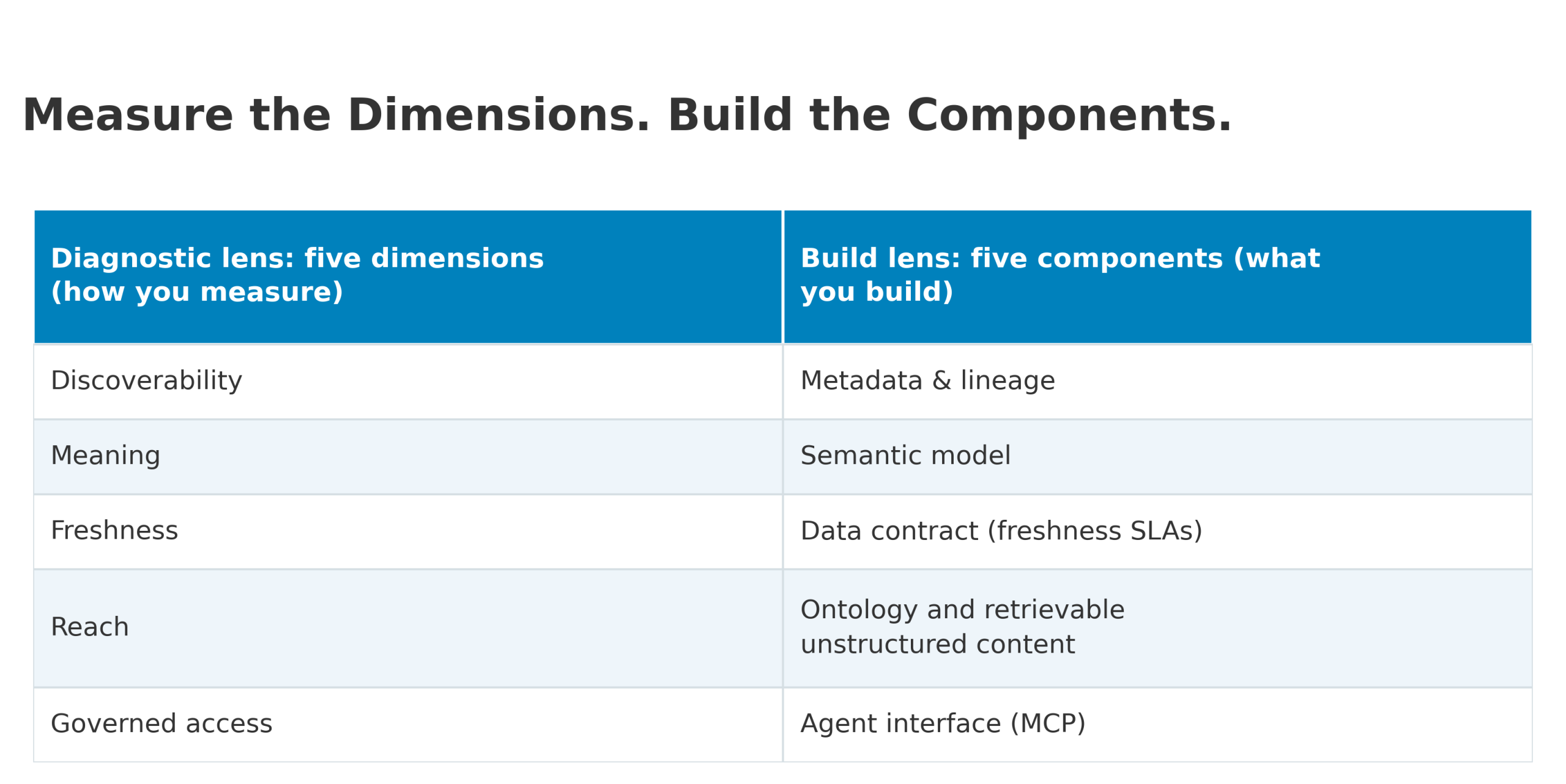Click the 'Discoverability' table cell
This screenshot has width=1566, height=784.
pyautogui.click(x=407, y=382)
